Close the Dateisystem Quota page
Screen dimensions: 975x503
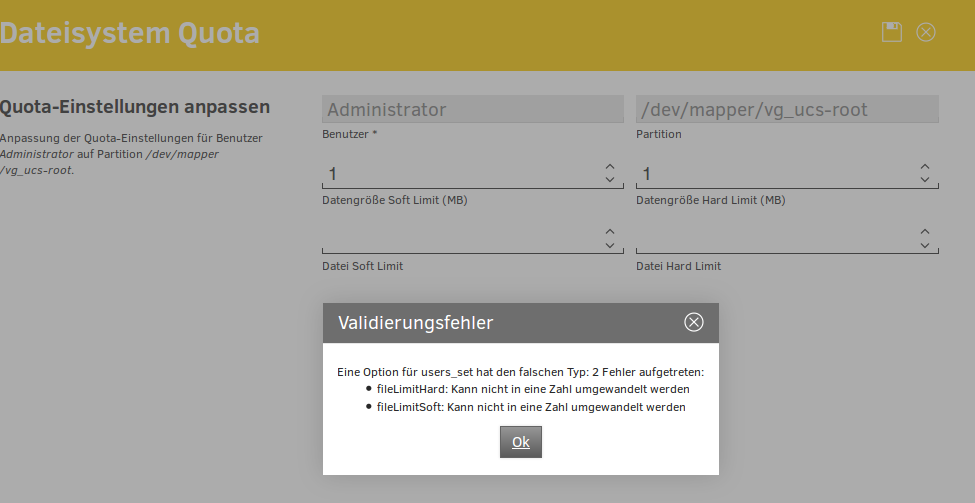click(x=926, y=32)
